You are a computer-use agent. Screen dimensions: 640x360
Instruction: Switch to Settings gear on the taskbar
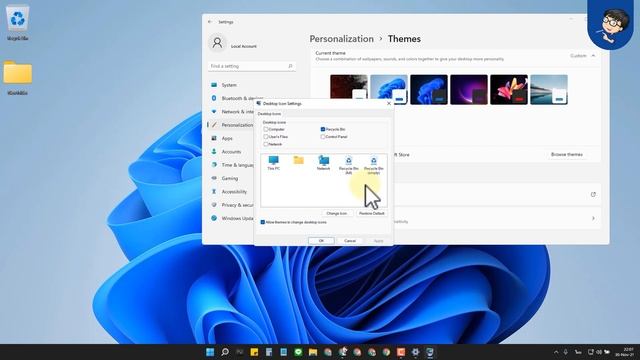pyautogui.click(x=416, y=352)
